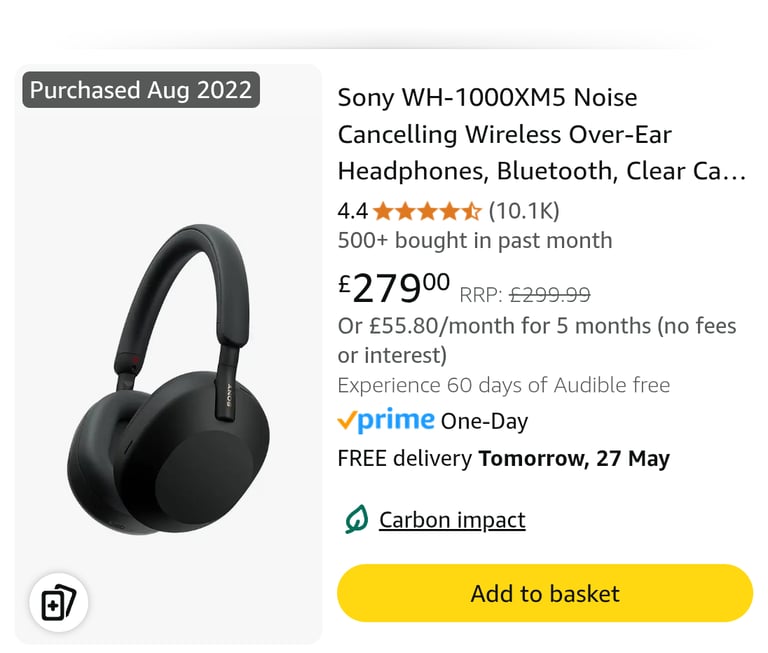768x653 pixels.
Task: Click the green leaf carbon icon
Action: [356, 519]
